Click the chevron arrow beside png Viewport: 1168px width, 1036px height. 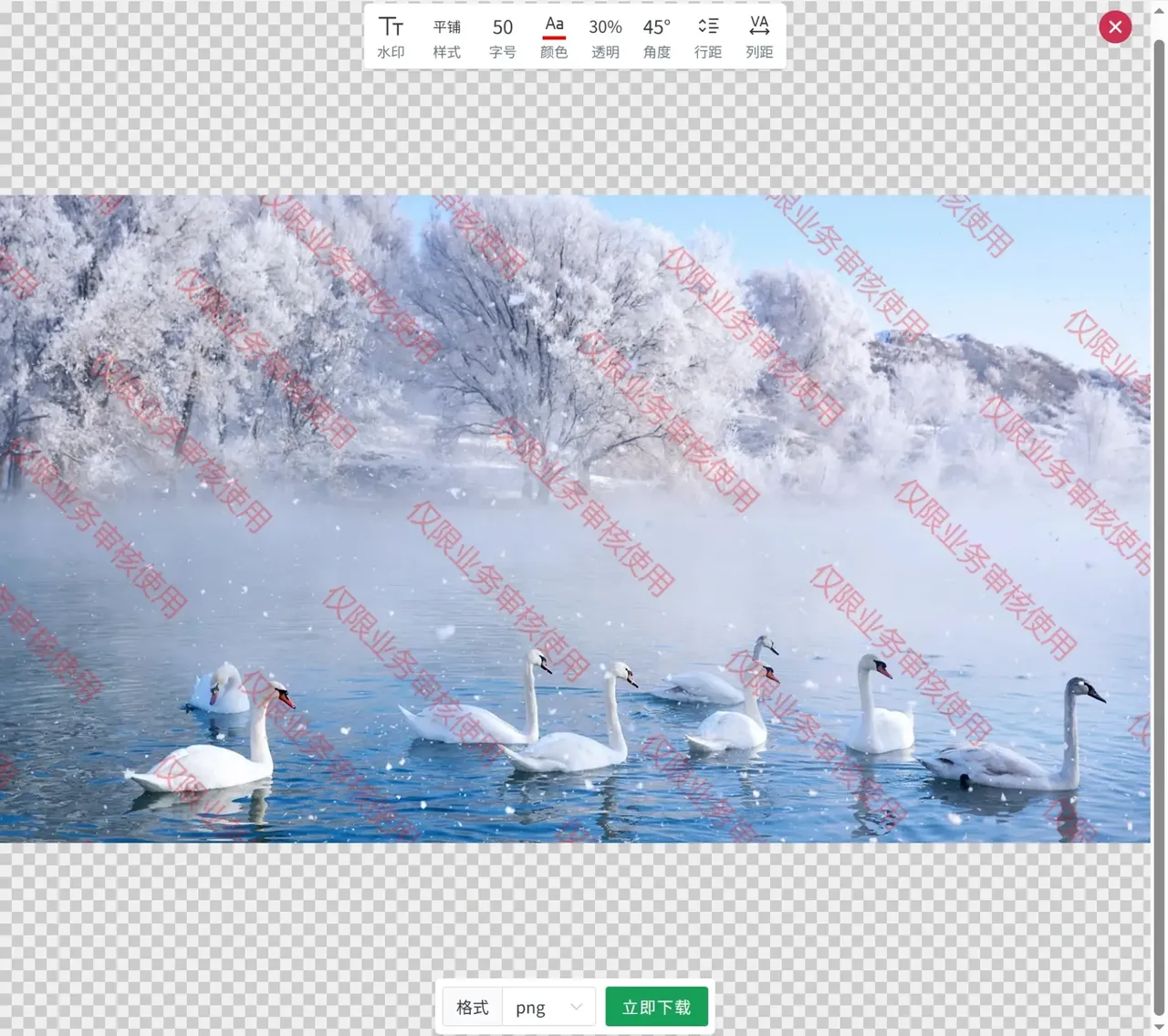(576, 1007)
